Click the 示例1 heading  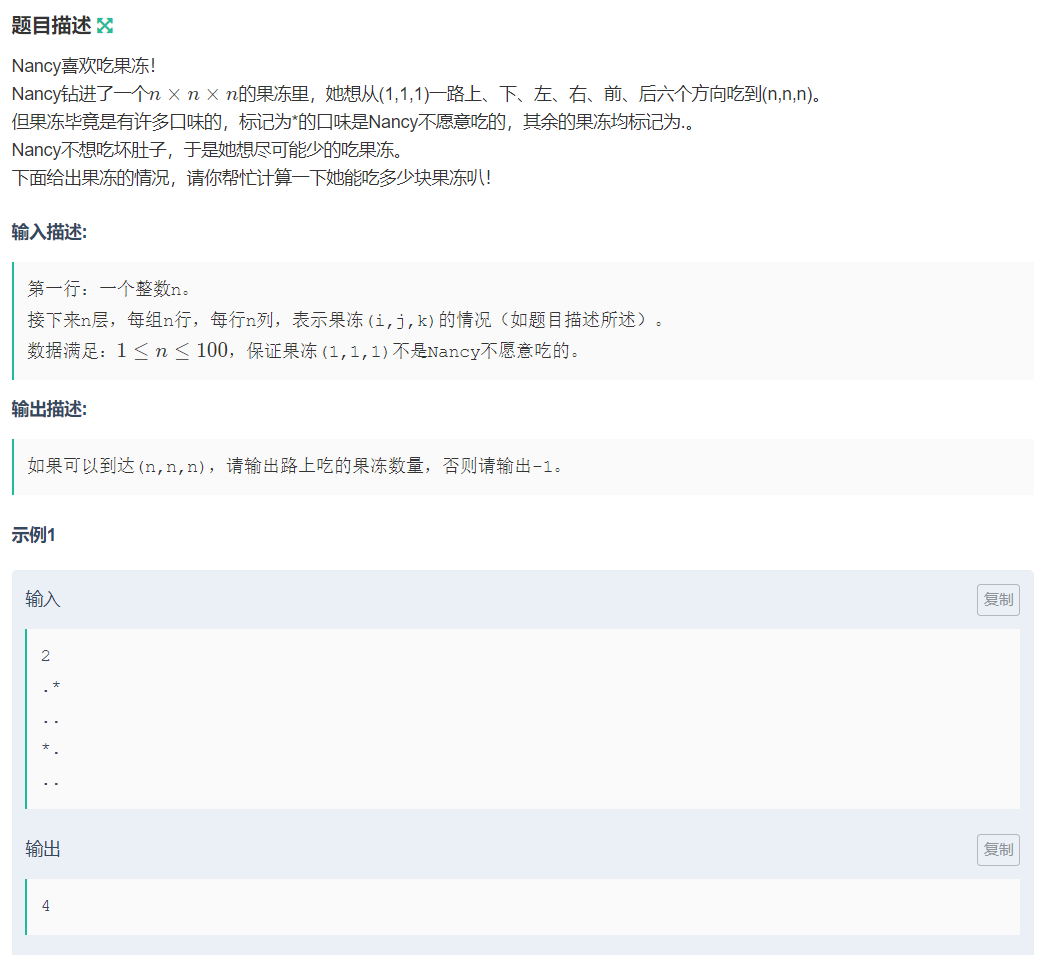(x=33, y=535)
